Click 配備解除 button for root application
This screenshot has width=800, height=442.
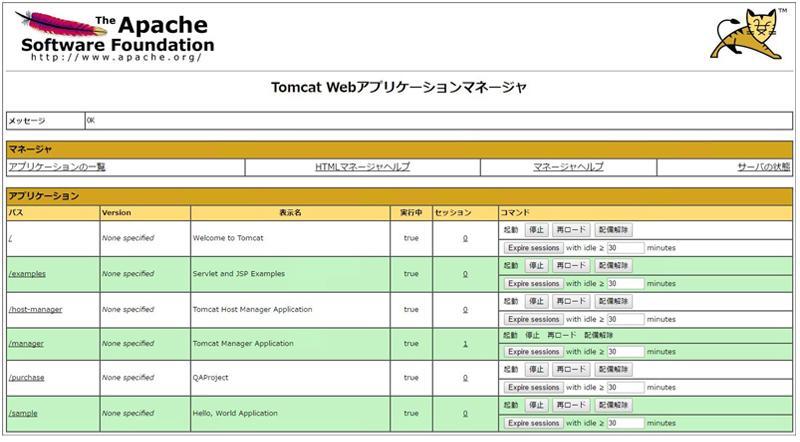pyautogui.click(x=613, y=230)
